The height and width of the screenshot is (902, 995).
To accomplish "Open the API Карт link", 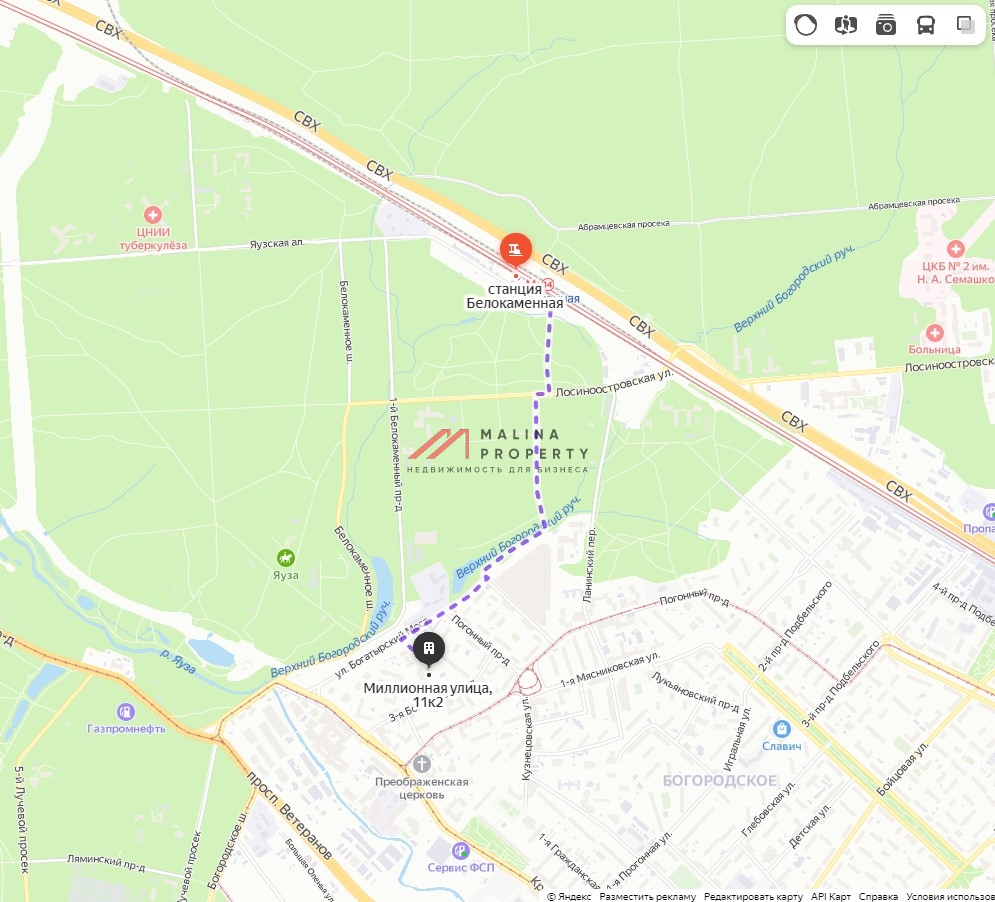I will point(831,896).
